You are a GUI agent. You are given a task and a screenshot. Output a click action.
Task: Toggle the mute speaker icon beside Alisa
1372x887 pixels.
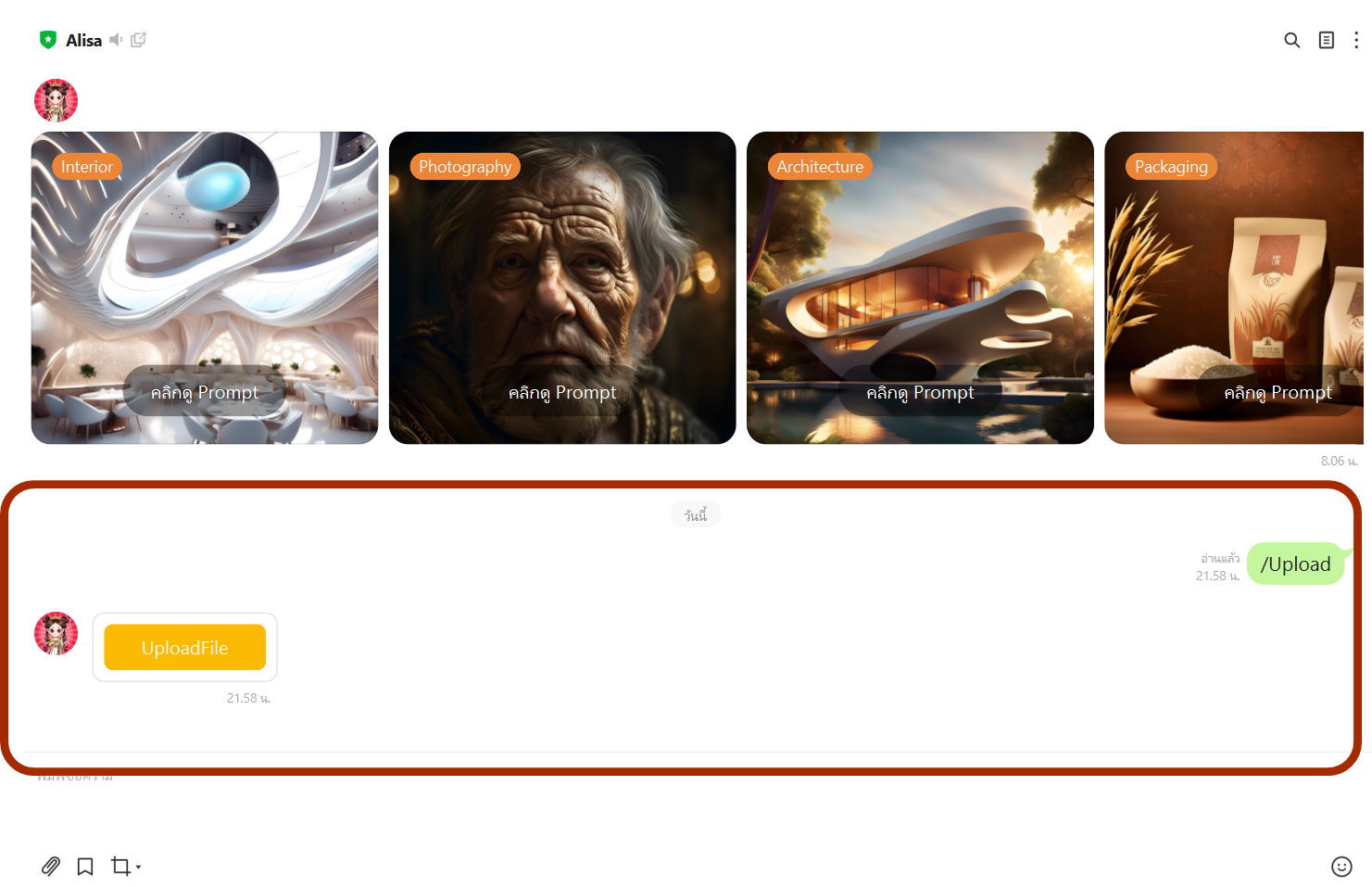[x=116, y=40]
